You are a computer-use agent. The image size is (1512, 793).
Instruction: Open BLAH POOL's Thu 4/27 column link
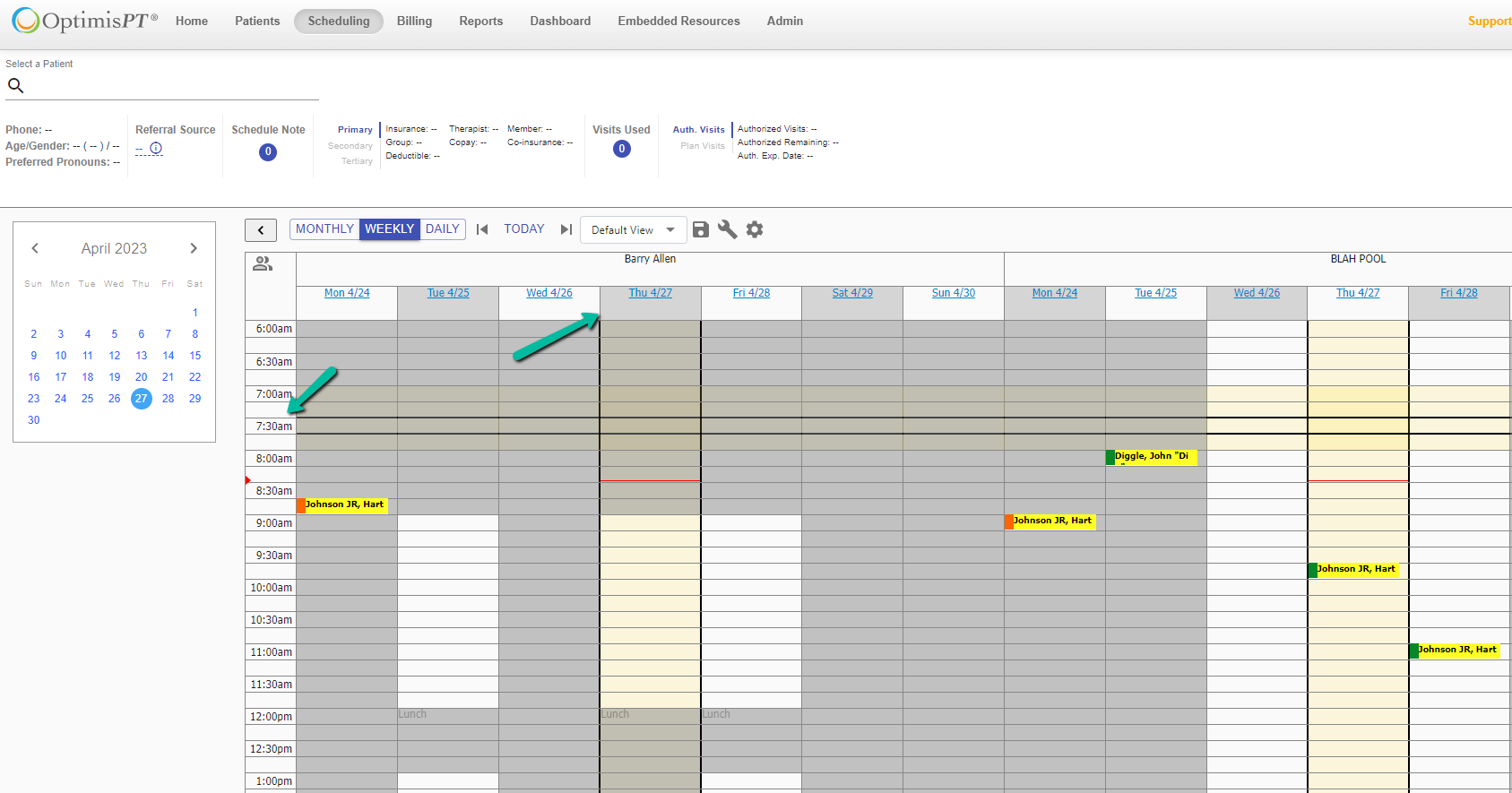1358,293
